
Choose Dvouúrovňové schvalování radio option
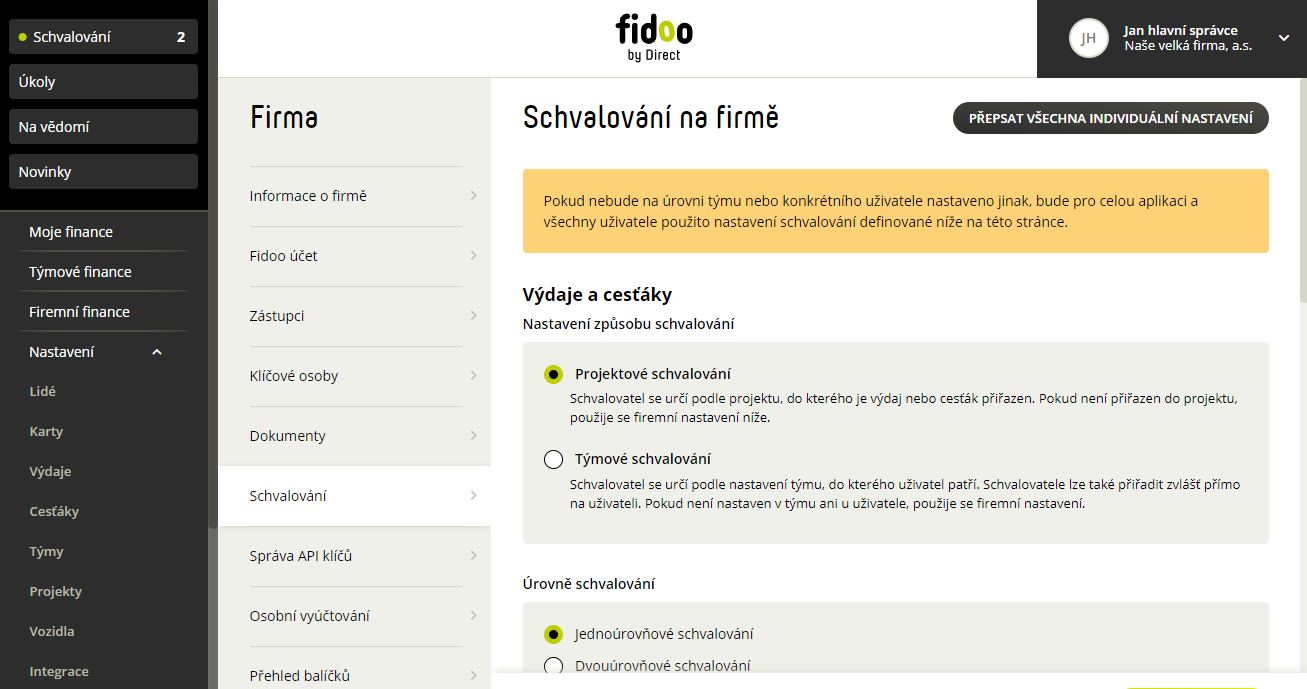(553, 666)
